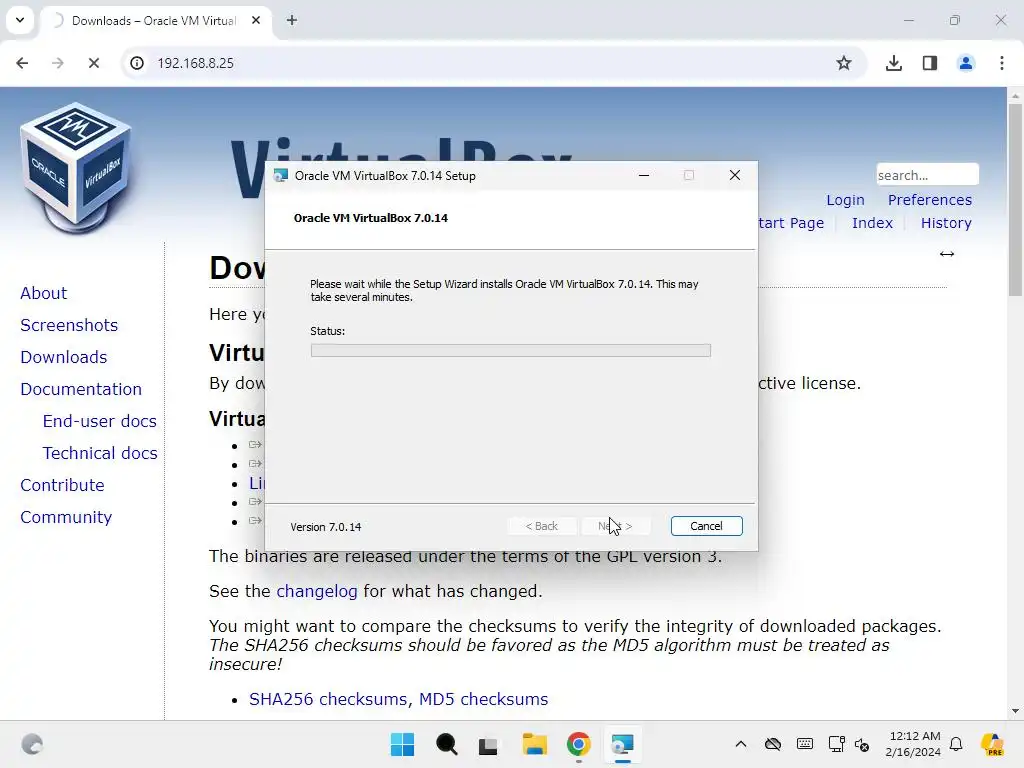
Task: Open the Index link
Action: pos(872,223)
